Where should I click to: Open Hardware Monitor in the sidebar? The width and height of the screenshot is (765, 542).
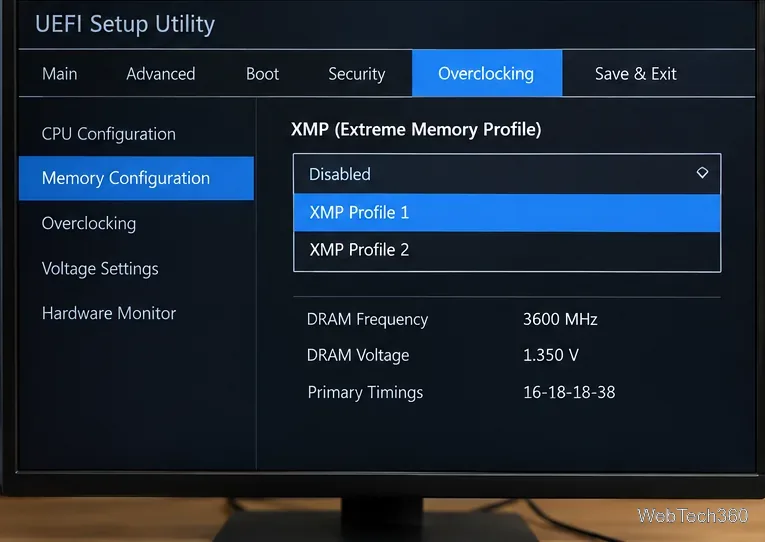pos(109,313)
